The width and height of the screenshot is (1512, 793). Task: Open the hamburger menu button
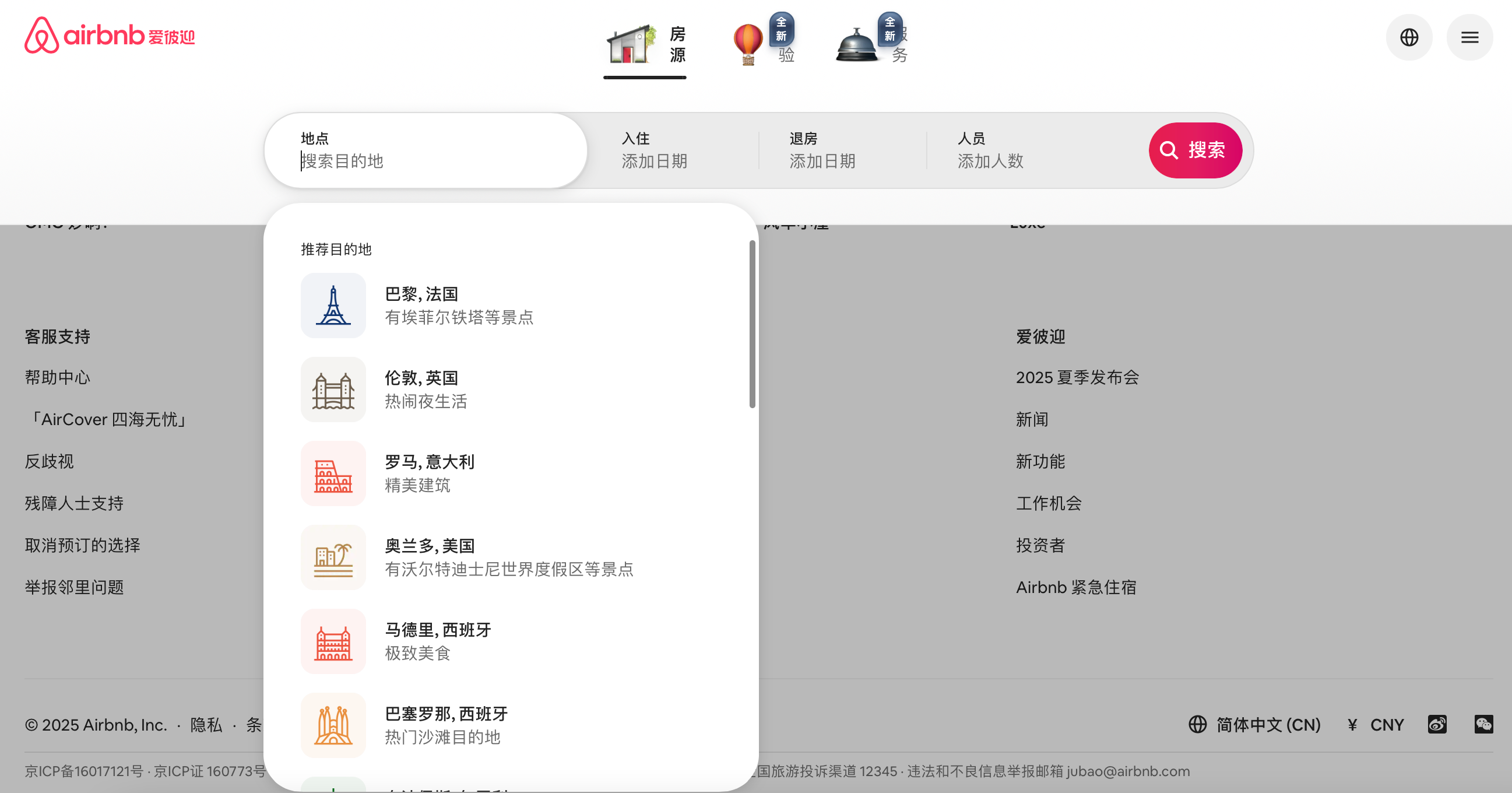1469,37
